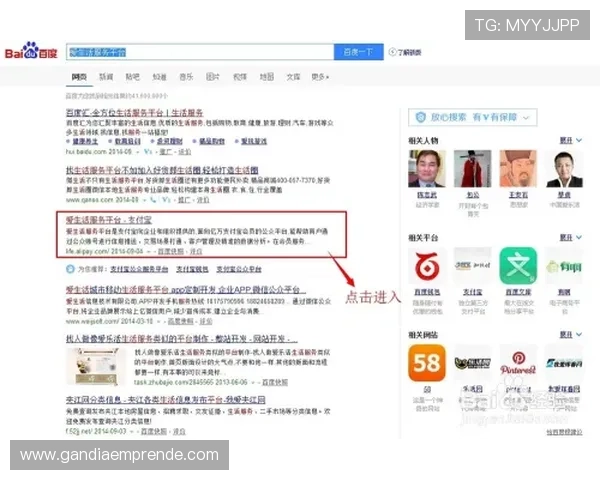The image size is (600, 480).
Task: Switch to the 知道 tab
Action: (160, 77)
